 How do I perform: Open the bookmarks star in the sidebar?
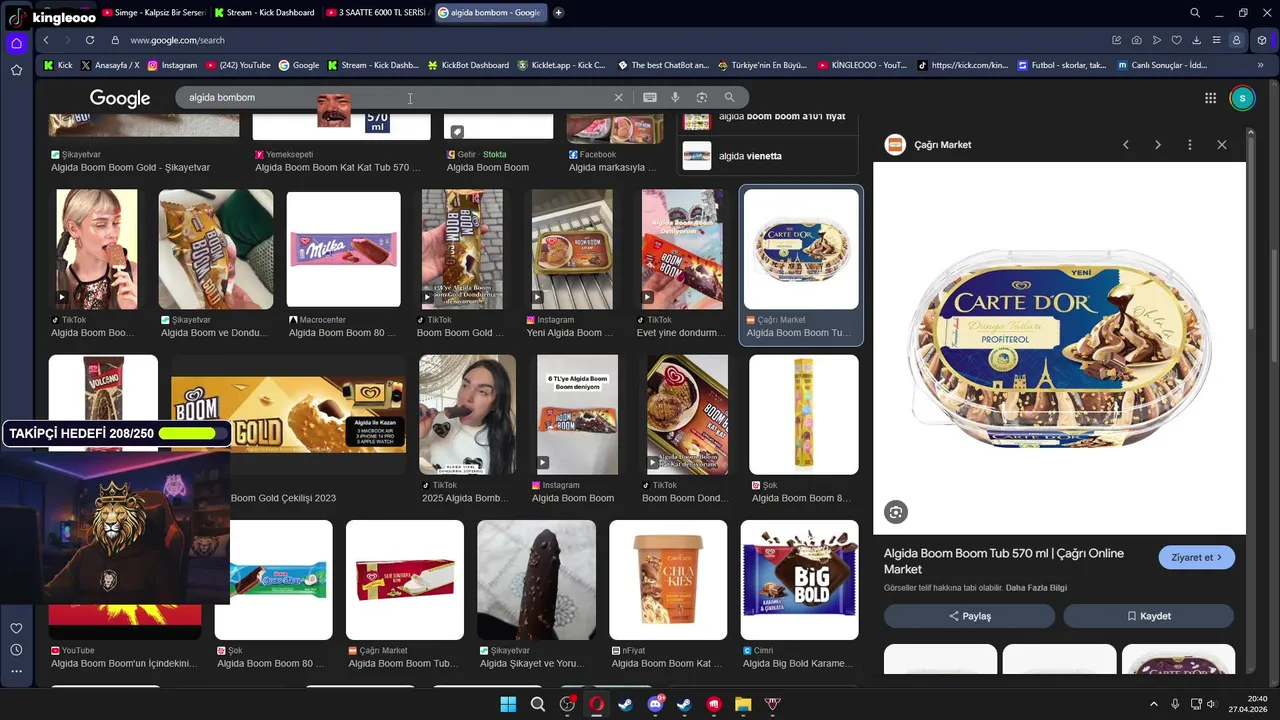16,70
